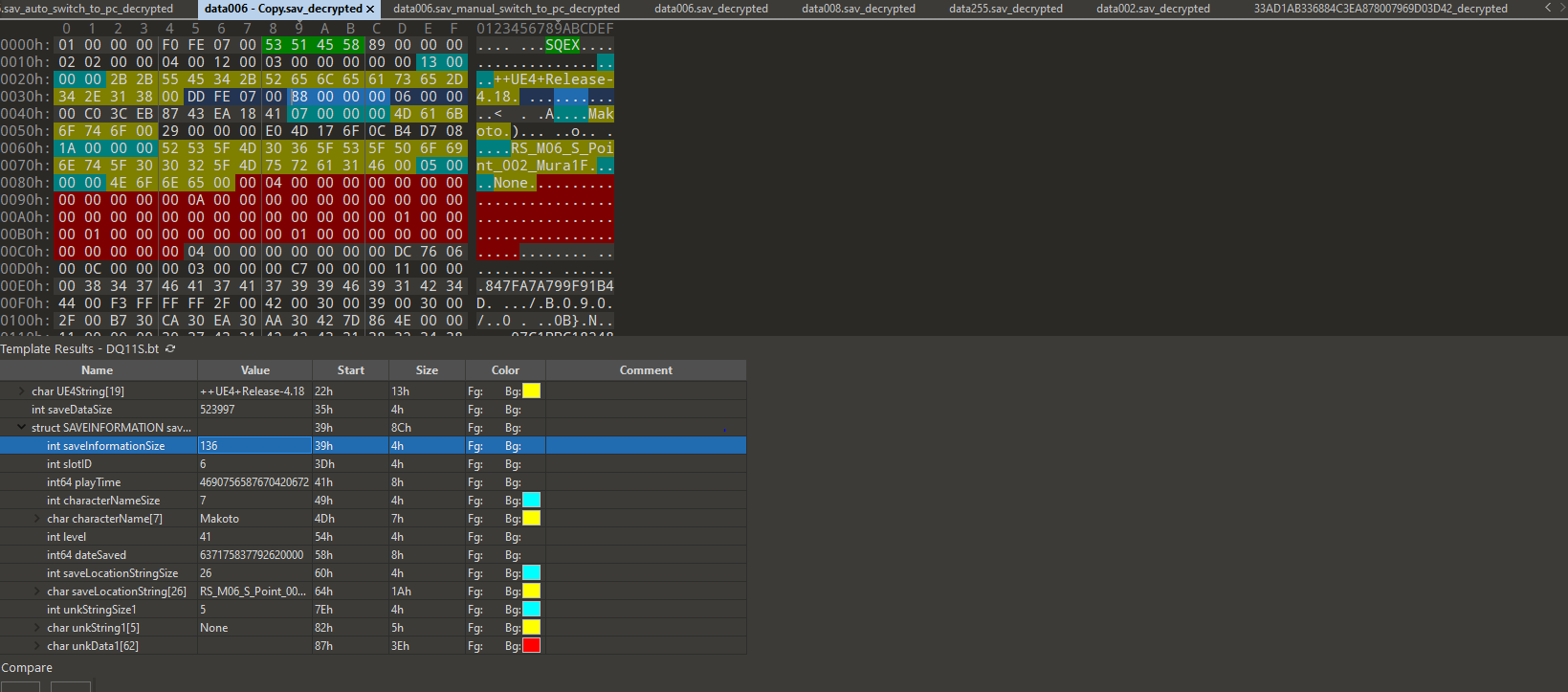
Task: Expand the char unkData1[62] row
Action: pyautogui.click(x=36, y=646)
